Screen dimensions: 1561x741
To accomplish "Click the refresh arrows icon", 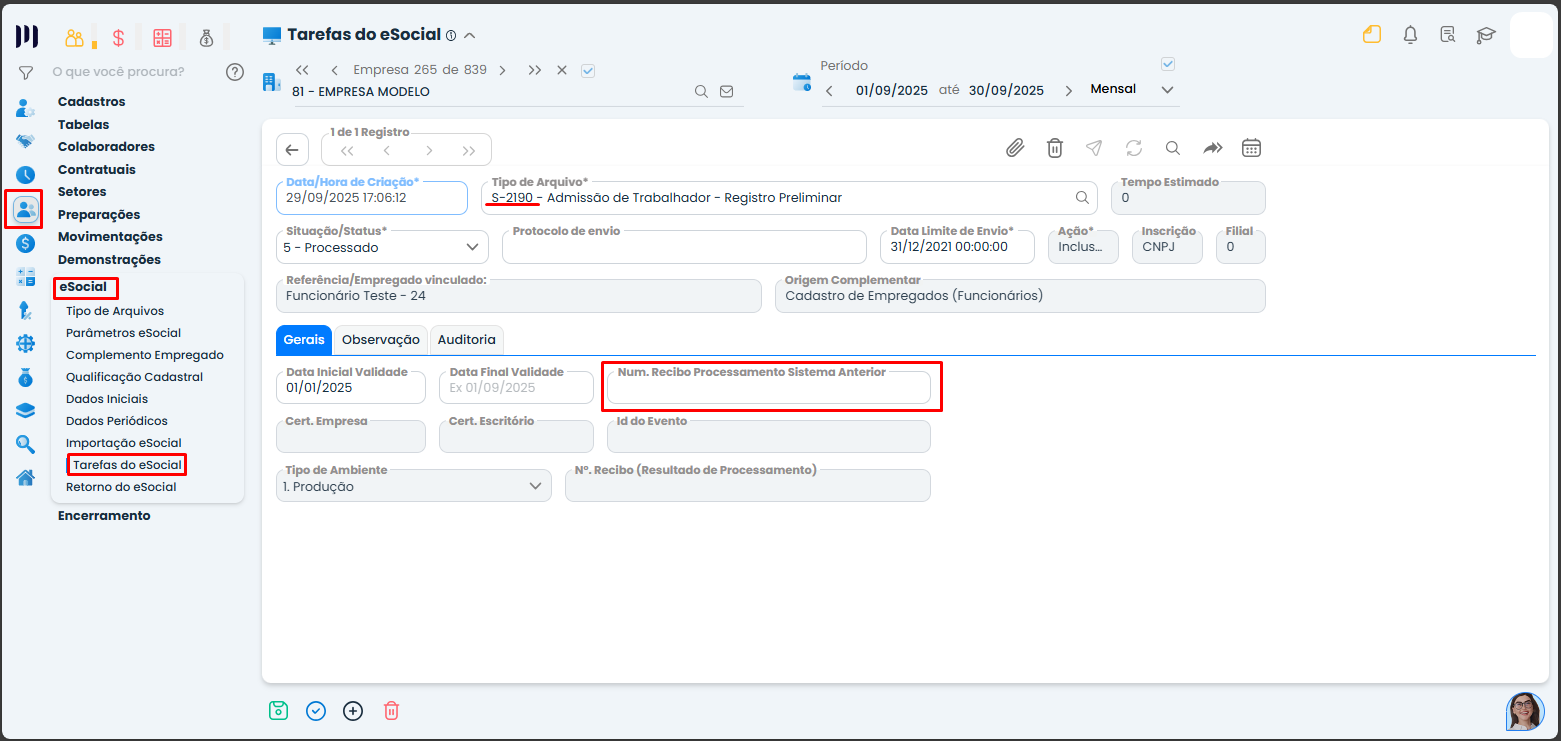I will click(x=1133, y=148).
